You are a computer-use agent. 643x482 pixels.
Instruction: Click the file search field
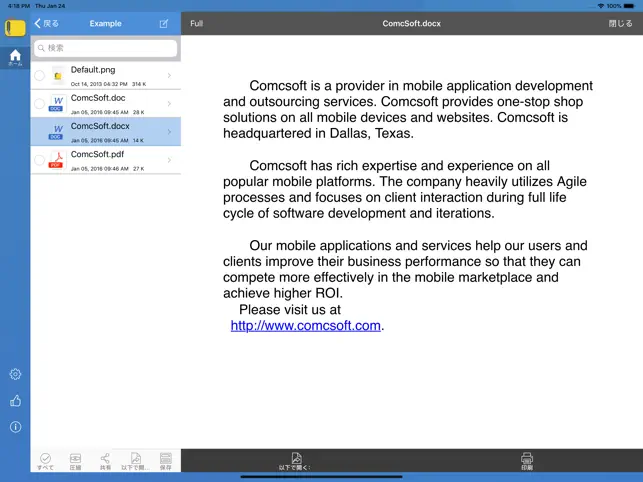point(105,48)
